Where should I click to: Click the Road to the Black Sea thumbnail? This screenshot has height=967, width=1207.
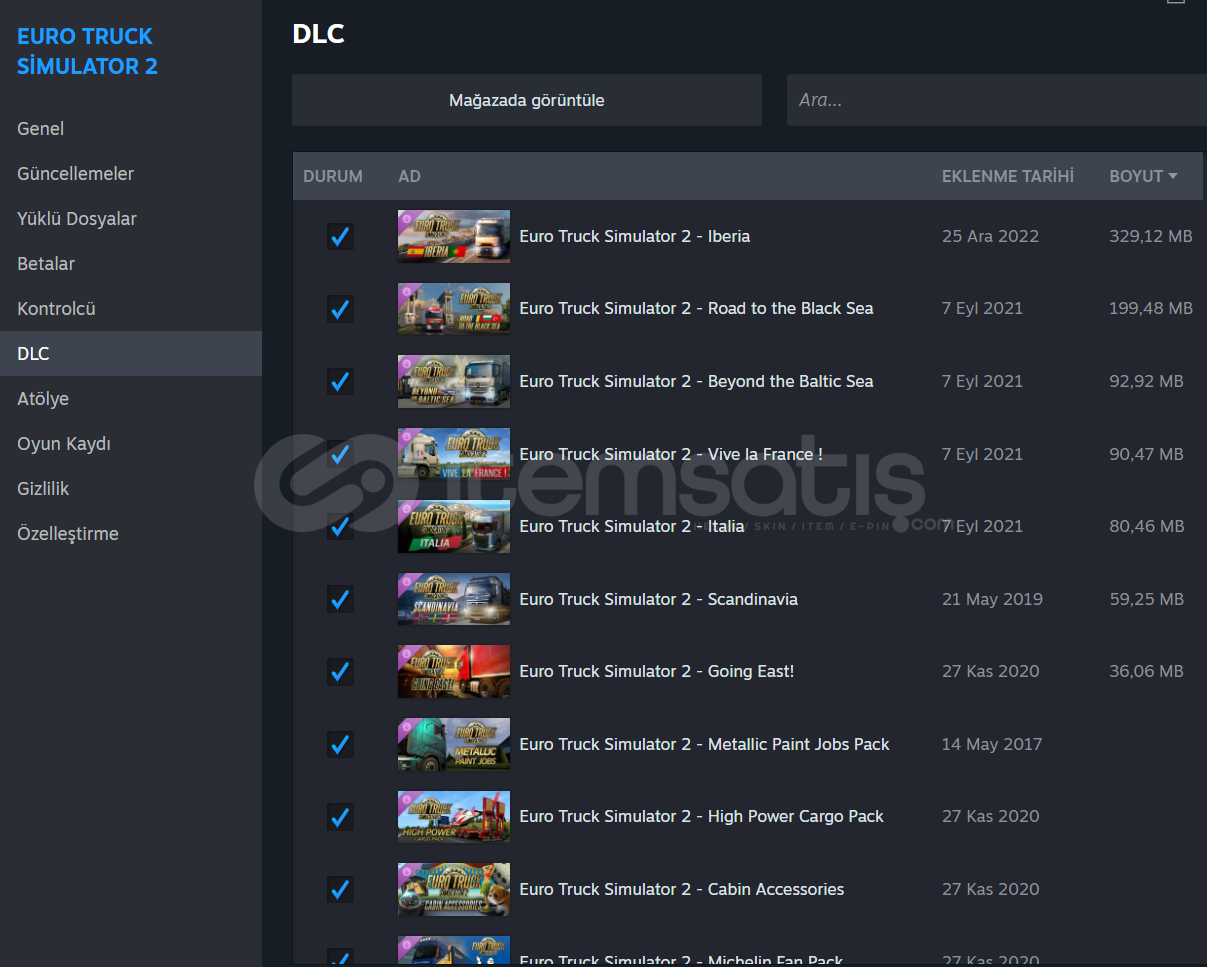454,309
